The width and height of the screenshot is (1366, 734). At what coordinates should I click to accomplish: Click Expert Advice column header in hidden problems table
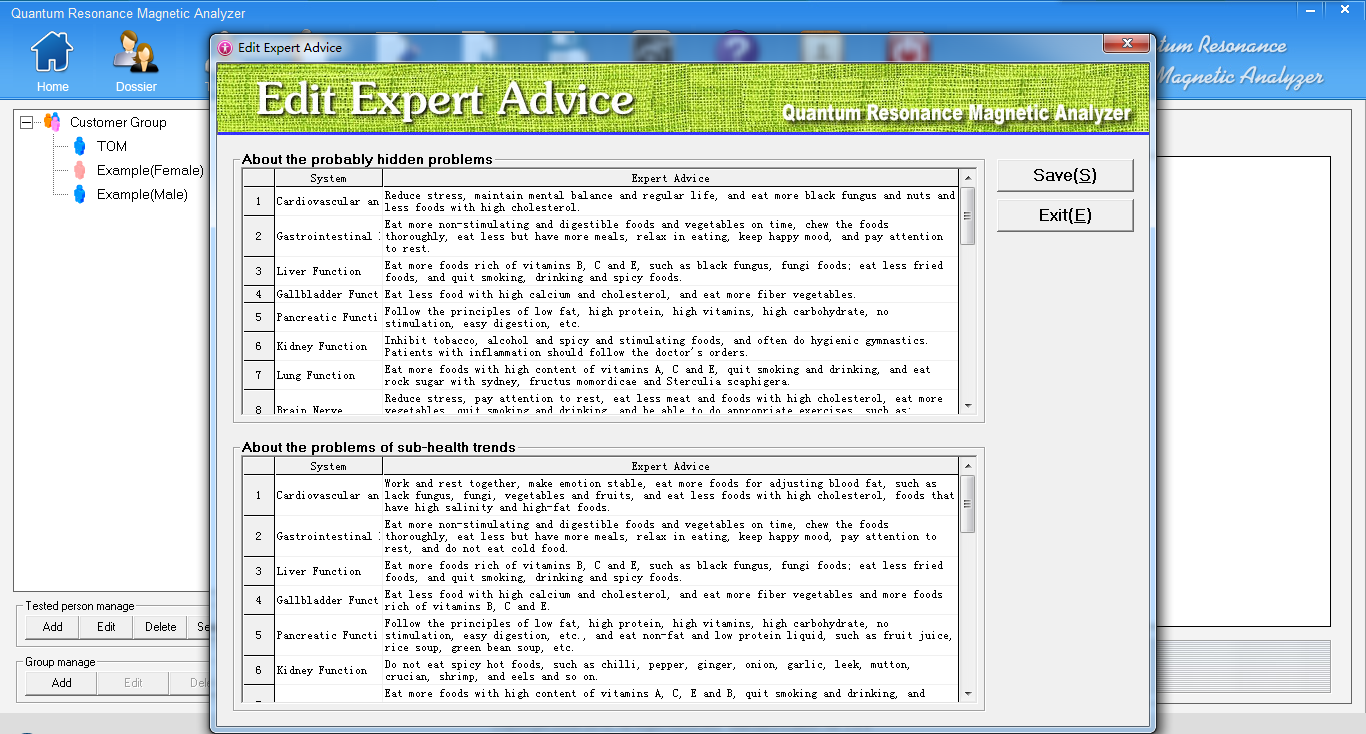coord(670,178)
